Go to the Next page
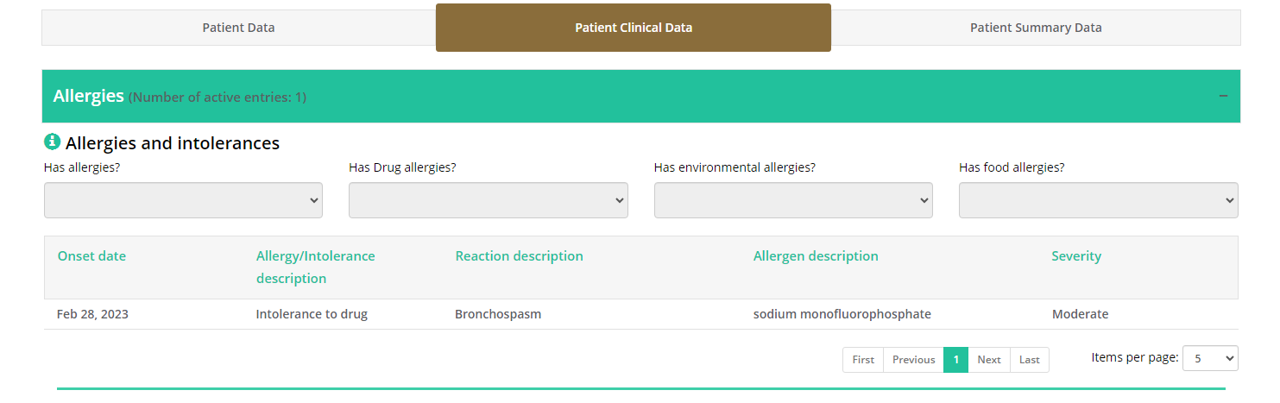 989,360
